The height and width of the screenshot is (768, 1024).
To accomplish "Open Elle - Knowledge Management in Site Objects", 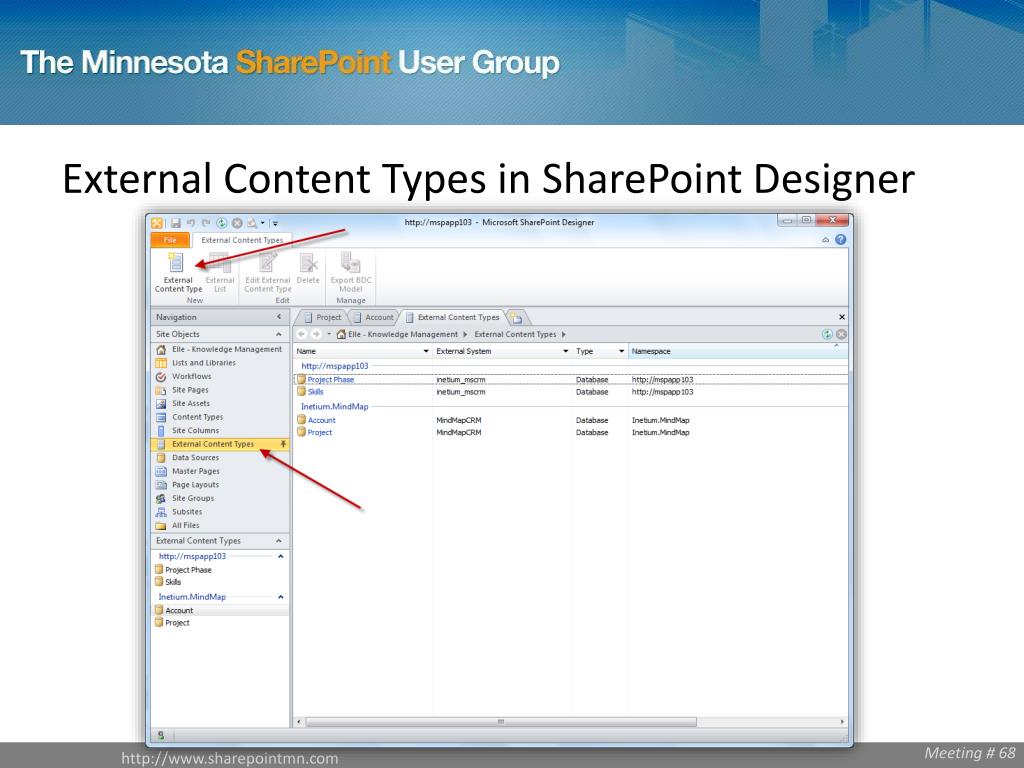I will tap(220, 349).
